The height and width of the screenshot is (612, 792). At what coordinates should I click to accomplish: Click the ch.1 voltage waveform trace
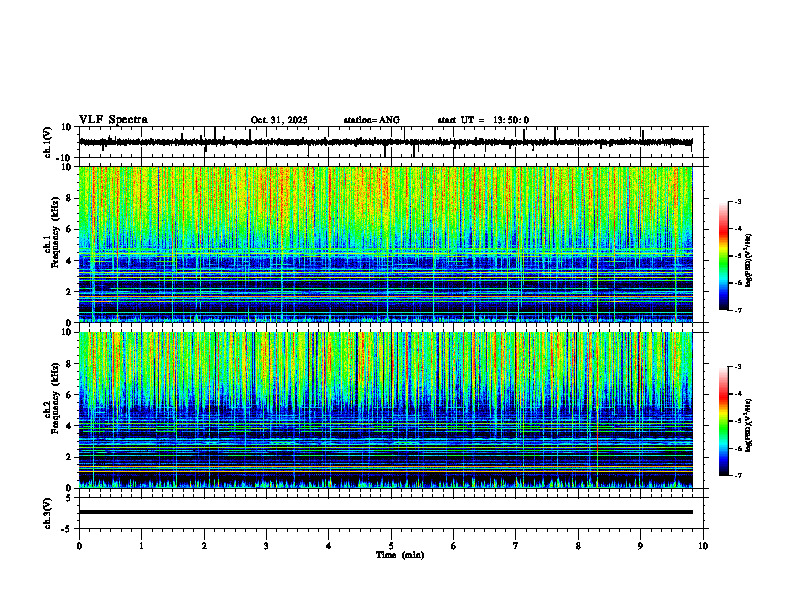pyautogui.click(x=385, y=142)
